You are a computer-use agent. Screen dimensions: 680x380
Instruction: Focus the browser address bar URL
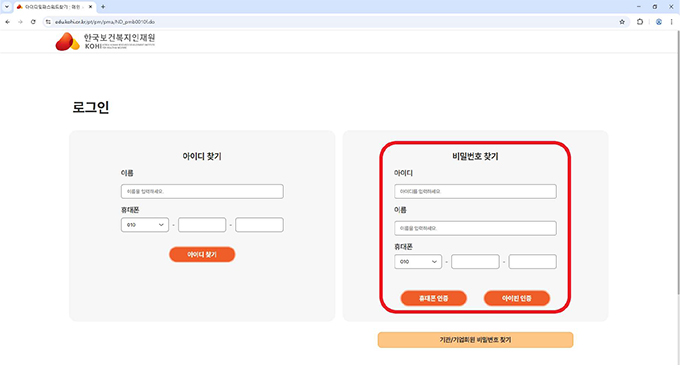(105, 22)
